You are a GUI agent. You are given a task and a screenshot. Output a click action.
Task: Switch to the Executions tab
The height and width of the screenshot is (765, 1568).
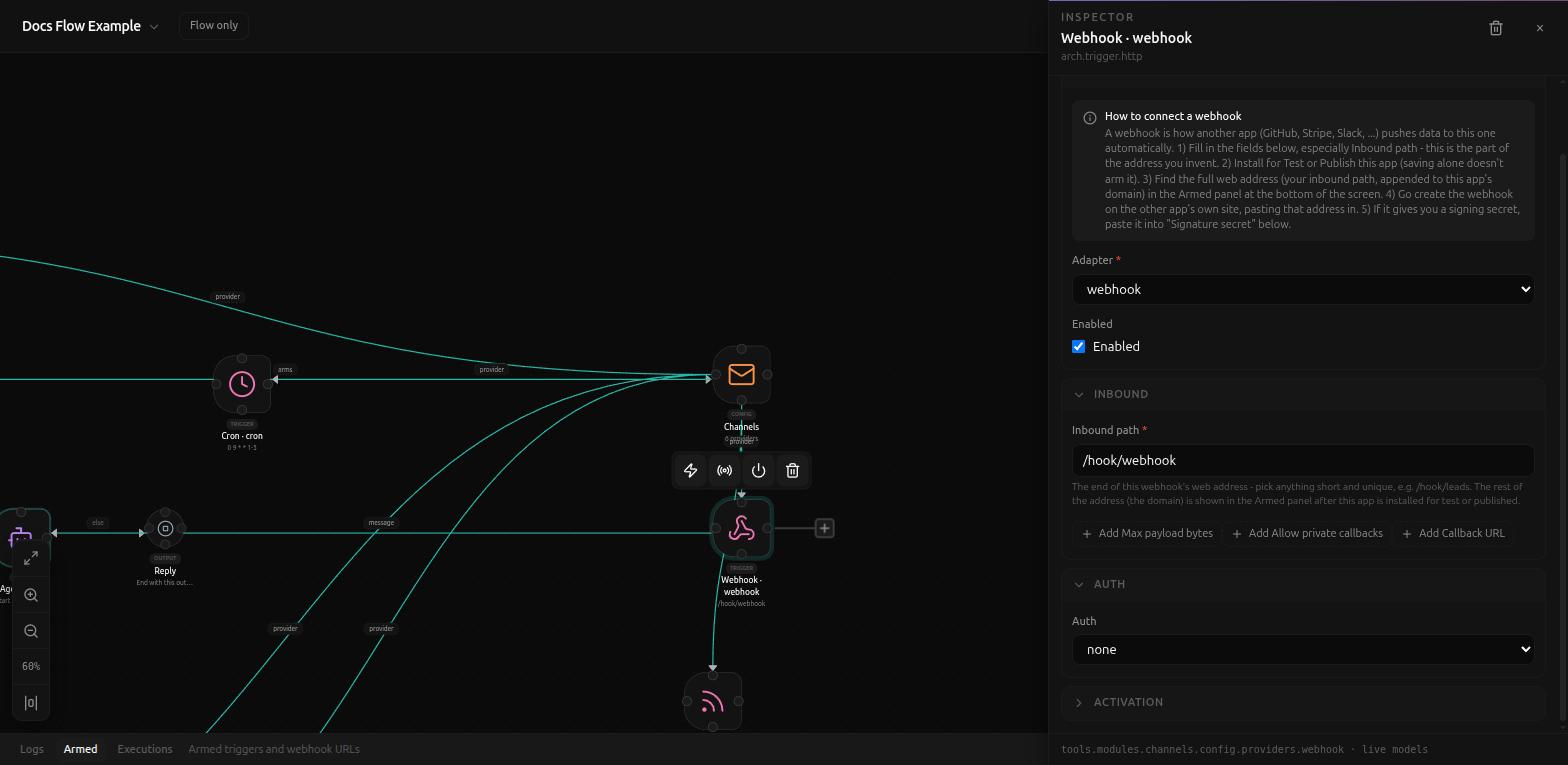coord(145,749)
